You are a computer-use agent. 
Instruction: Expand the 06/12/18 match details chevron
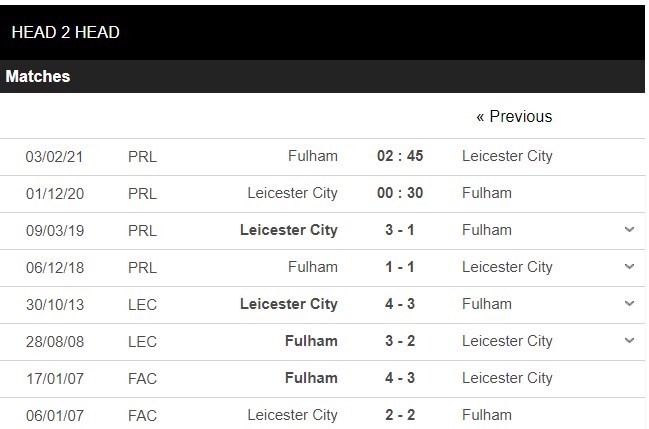pos(629,267)
